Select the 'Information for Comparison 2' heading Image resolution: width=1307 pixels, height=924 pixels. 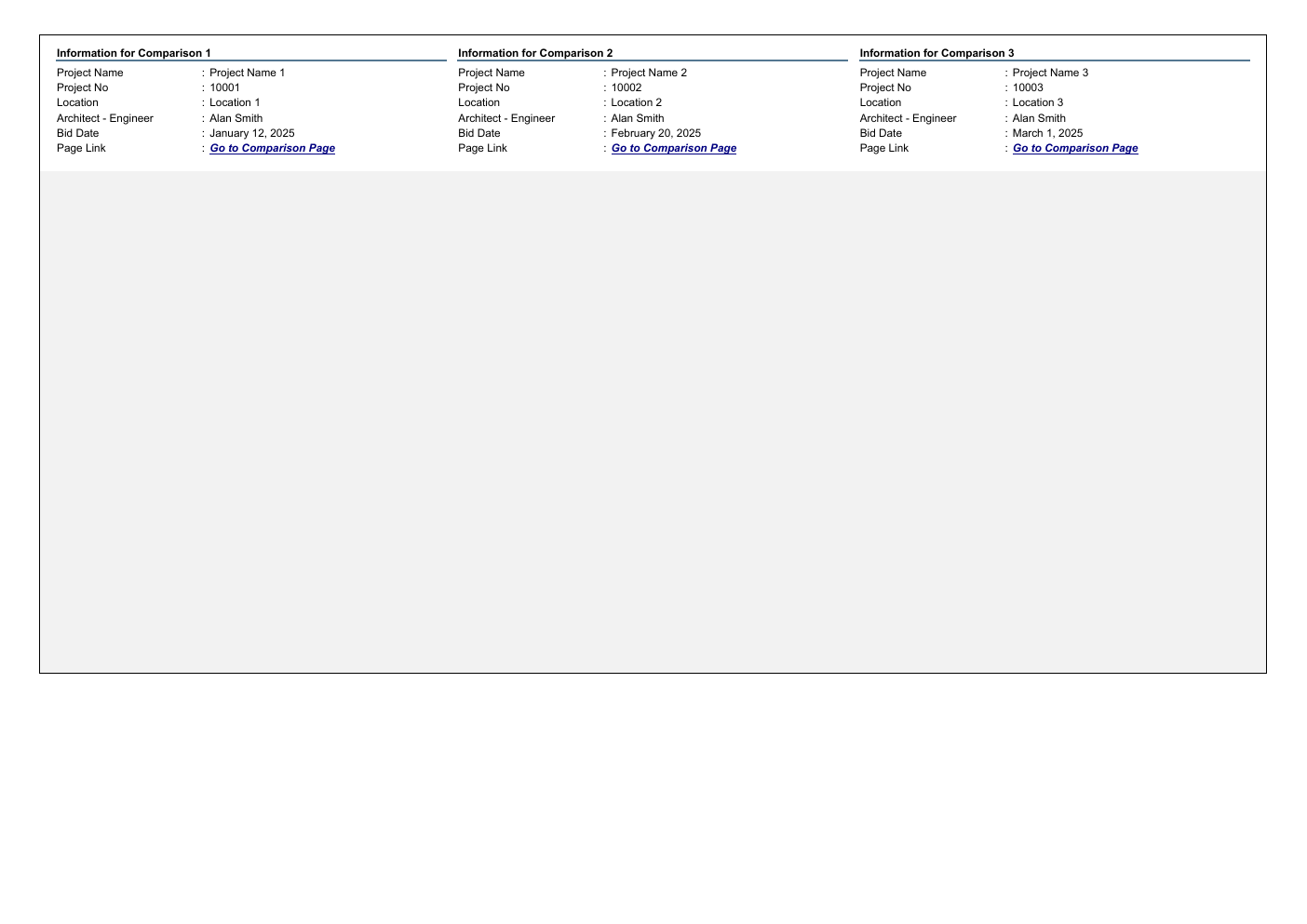[x=535, y=54]
